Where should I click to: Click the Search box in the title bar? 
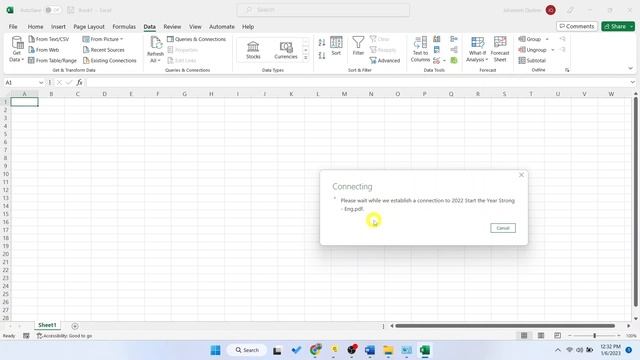(x=323, y=10)
